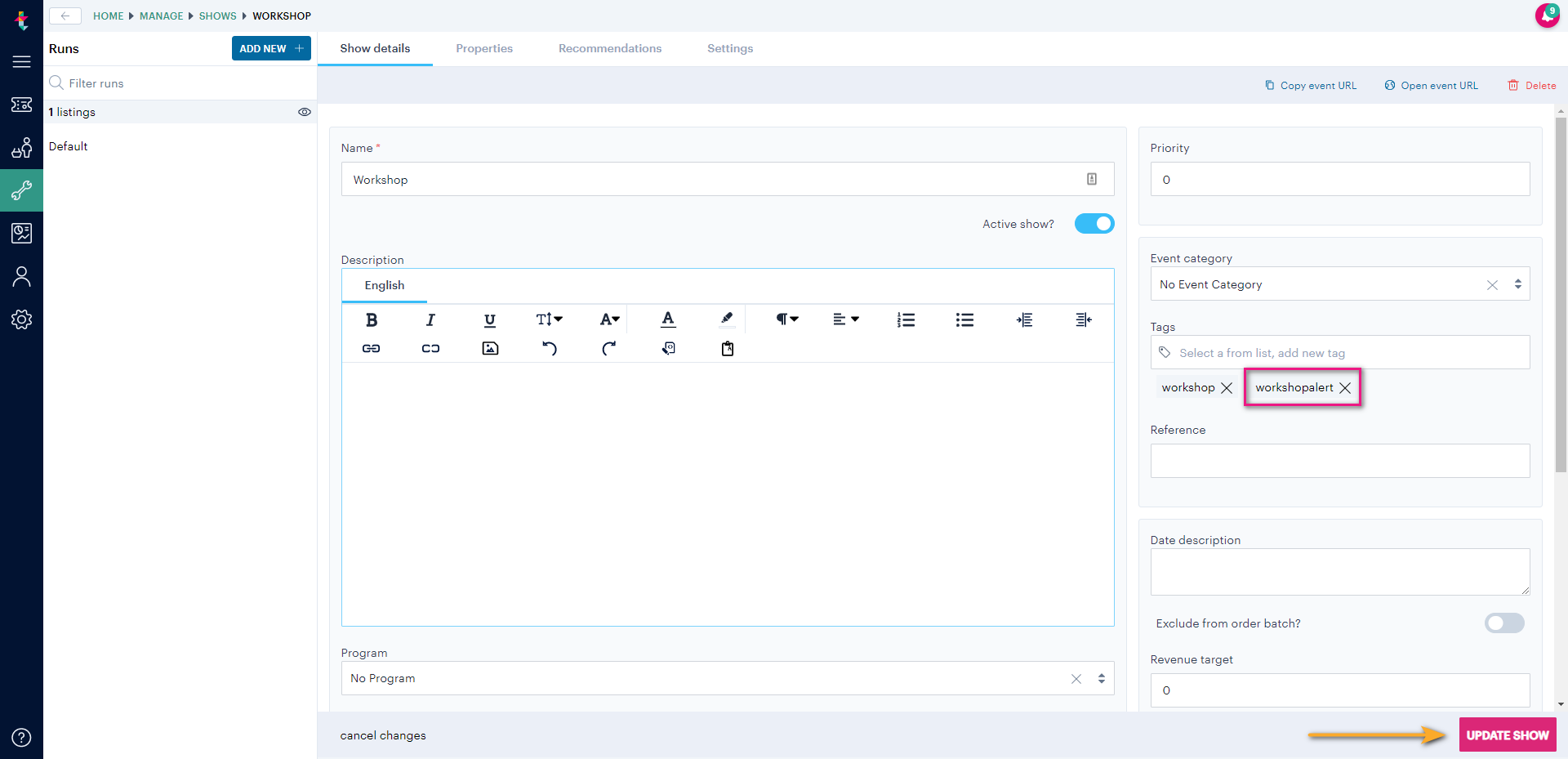Open the font size dropdown
The width and height of the screenshot is (1568, 759).
[549, 319]
